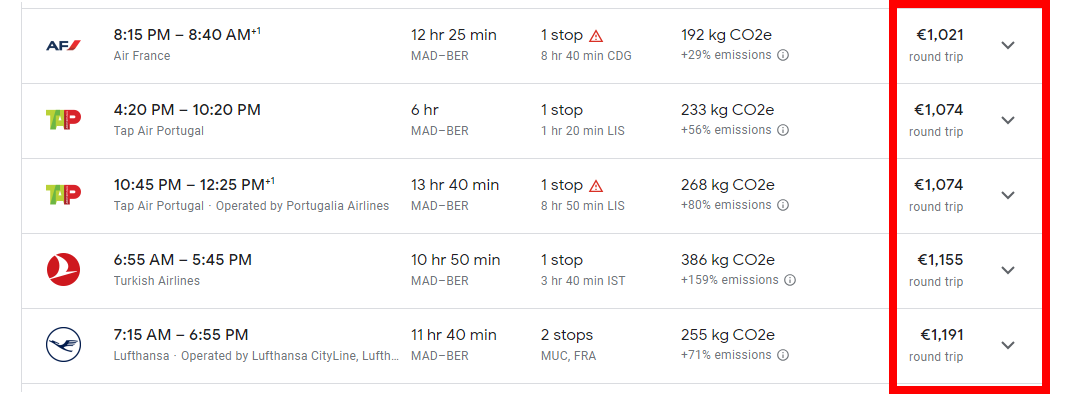Click the Turkish Airlines logo
1078x394 pixels.
[x=63, y=270]
